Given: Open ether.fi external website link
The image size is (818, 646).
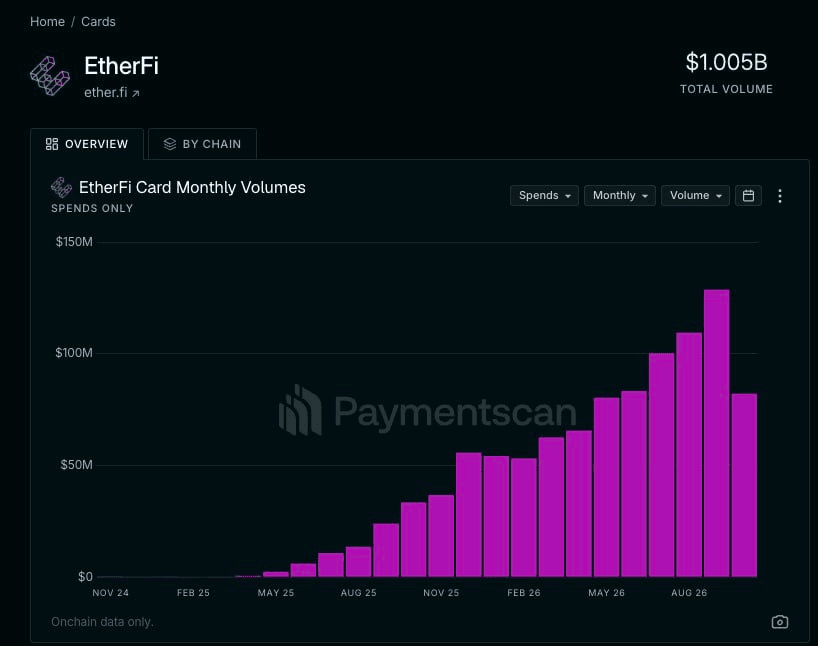Looking at the screenshot, I should coord(112,92).
